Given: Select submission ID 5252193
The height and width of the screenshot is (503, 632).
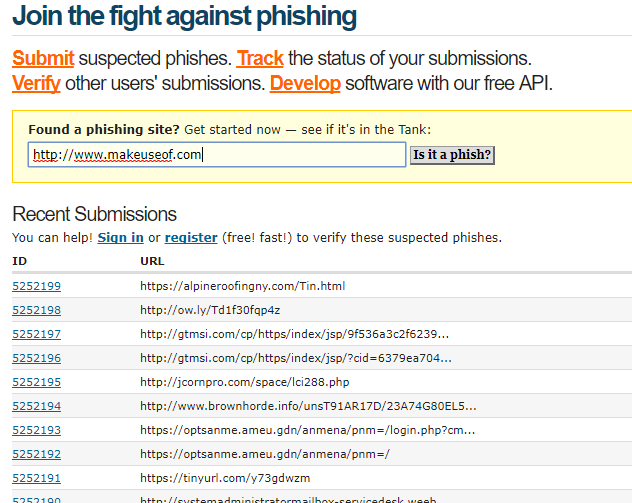Looking at the screenshot, I should point(36,430).
